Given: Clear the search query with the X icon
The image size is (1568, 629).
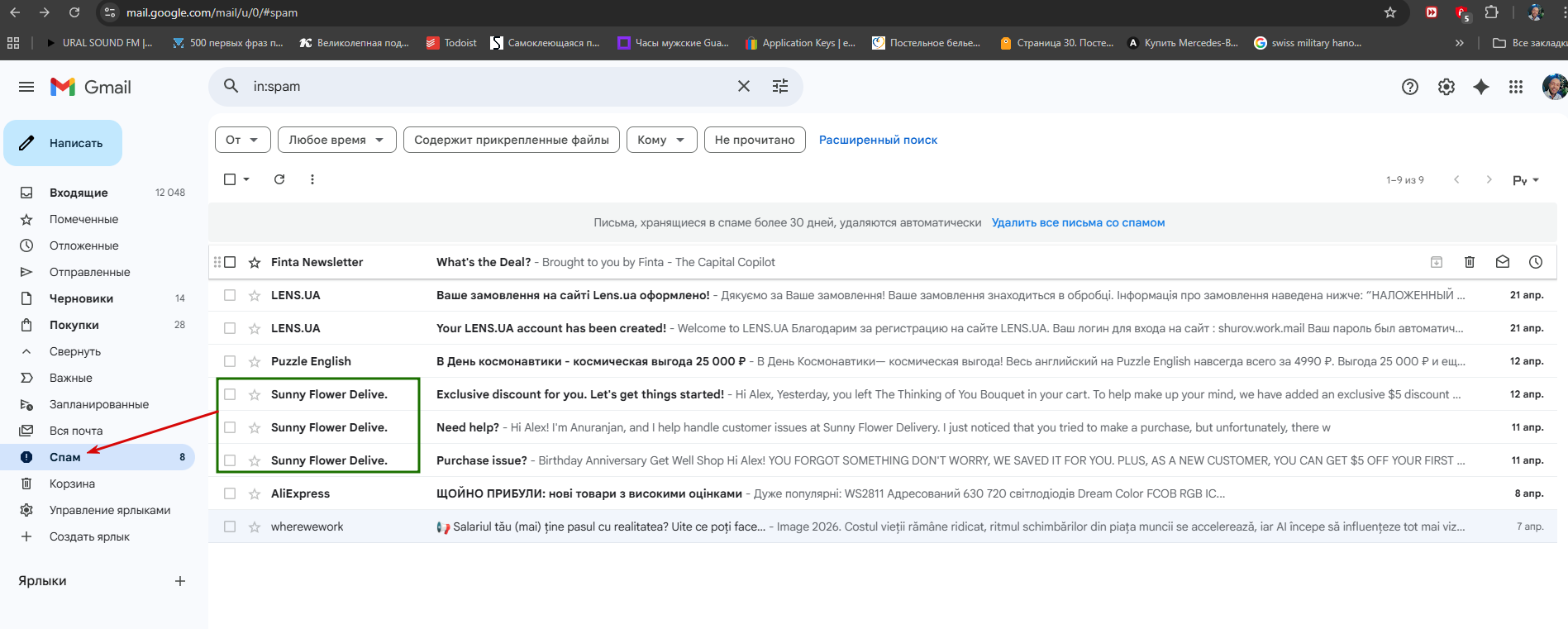Looking at the screenshot, I should tap(744, 86).
